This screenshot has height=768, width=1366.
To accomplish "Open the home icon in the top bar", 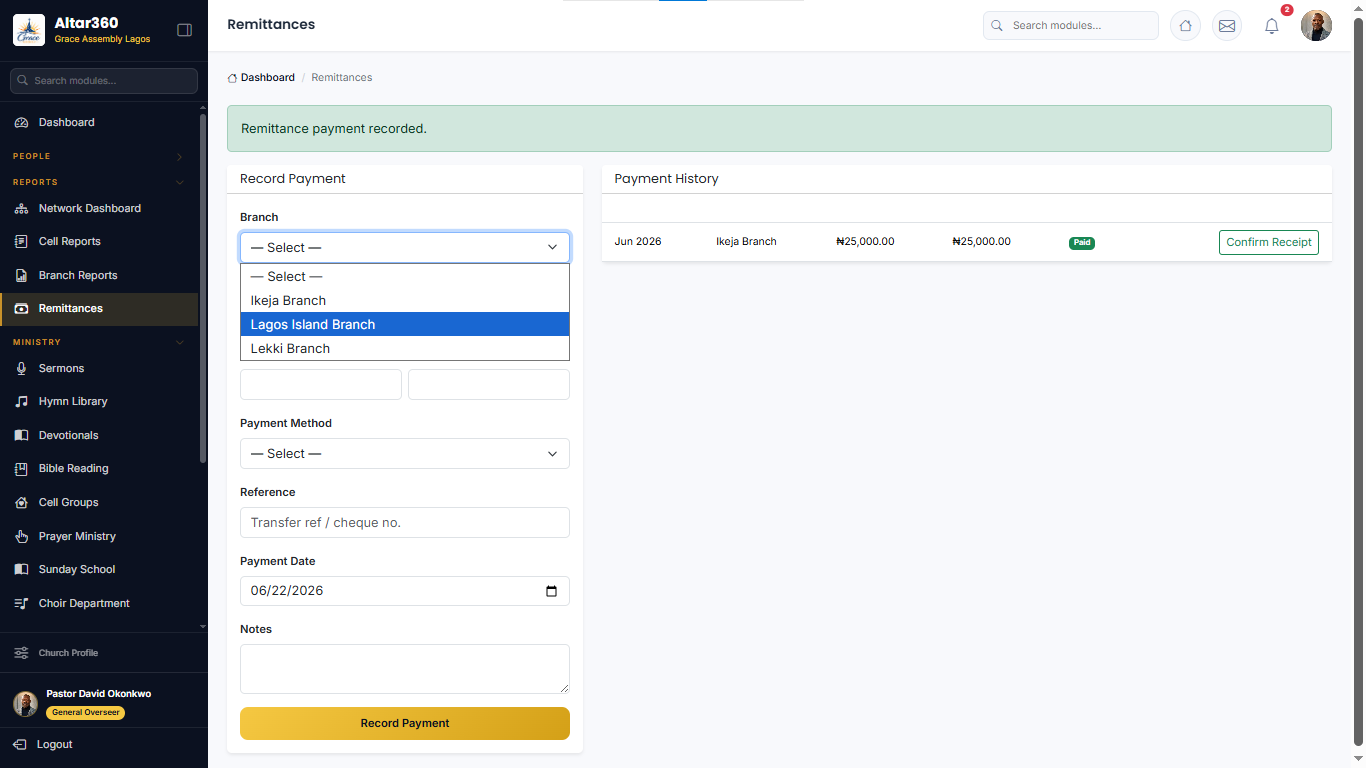I will click(x=1185, y=26).
